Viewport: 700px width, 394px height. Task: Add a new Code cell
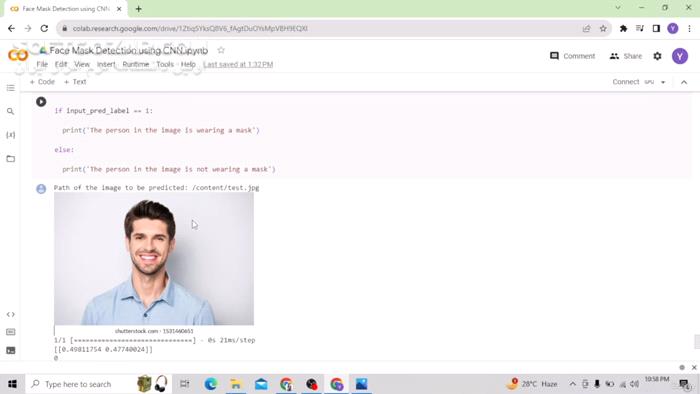click(x=42, y=82)
